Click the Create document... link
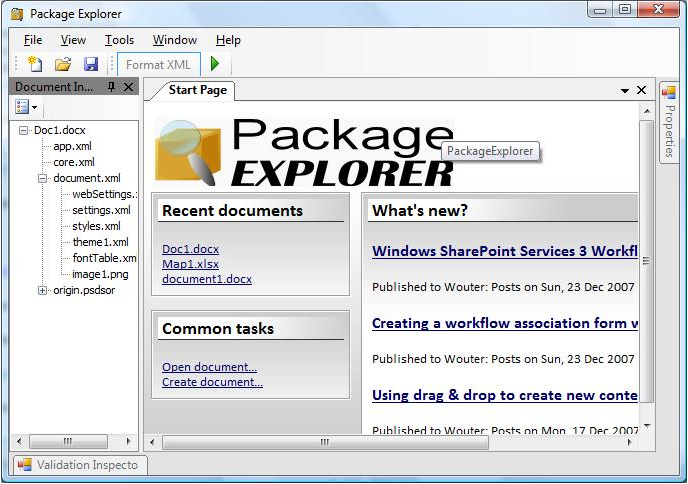Image resolution: width=688 pixels, height=484 pixels. pyautogui.click(x=212, y=382)
